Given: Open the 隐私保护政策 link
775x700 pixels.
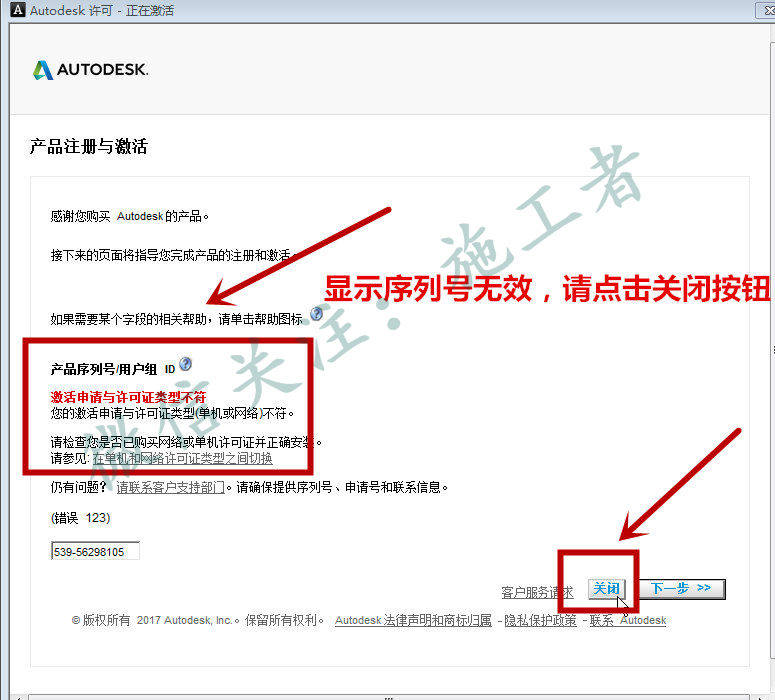Looking at the screenshot, I should [540, 620].
